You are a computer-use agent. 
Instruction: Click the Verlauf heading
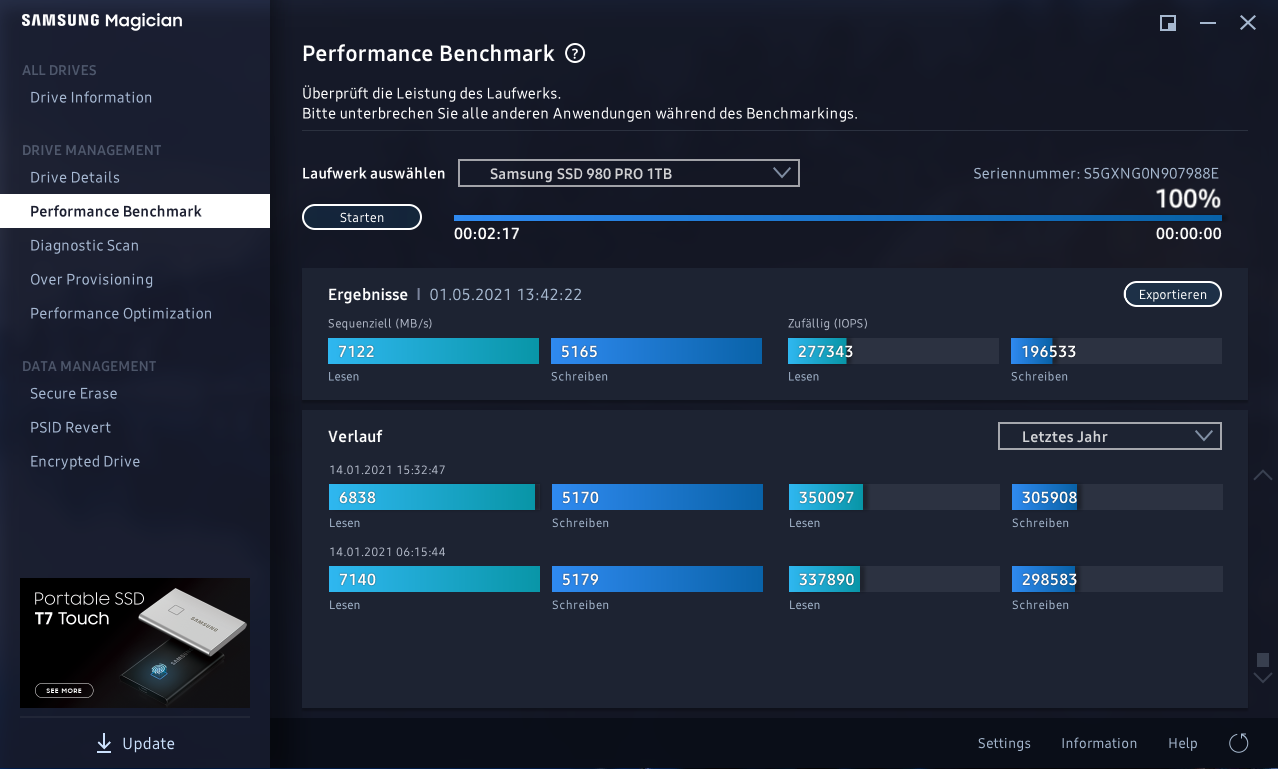(x=355, y=436)
